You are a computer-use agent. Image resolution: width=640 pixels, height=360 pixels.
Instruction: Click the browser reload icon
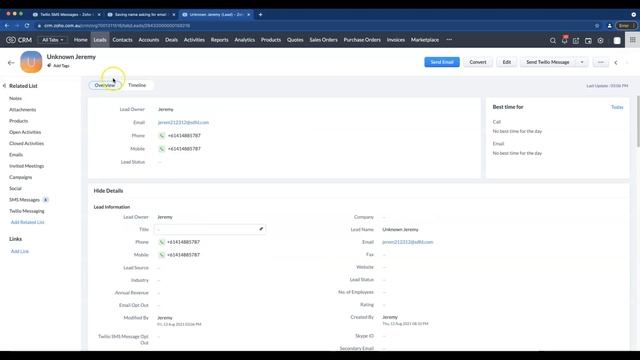pyautogui.click(x=27, y=25)
